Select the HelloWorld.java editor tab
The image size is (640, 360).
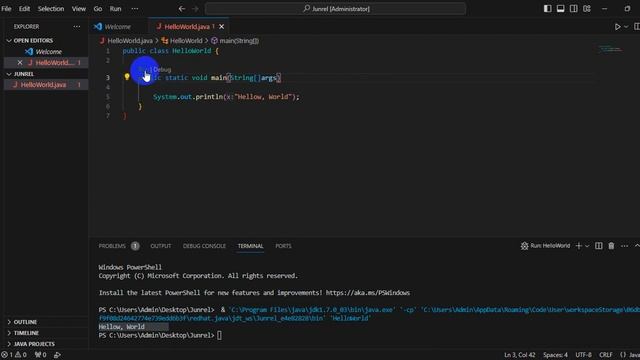point(186,27)
